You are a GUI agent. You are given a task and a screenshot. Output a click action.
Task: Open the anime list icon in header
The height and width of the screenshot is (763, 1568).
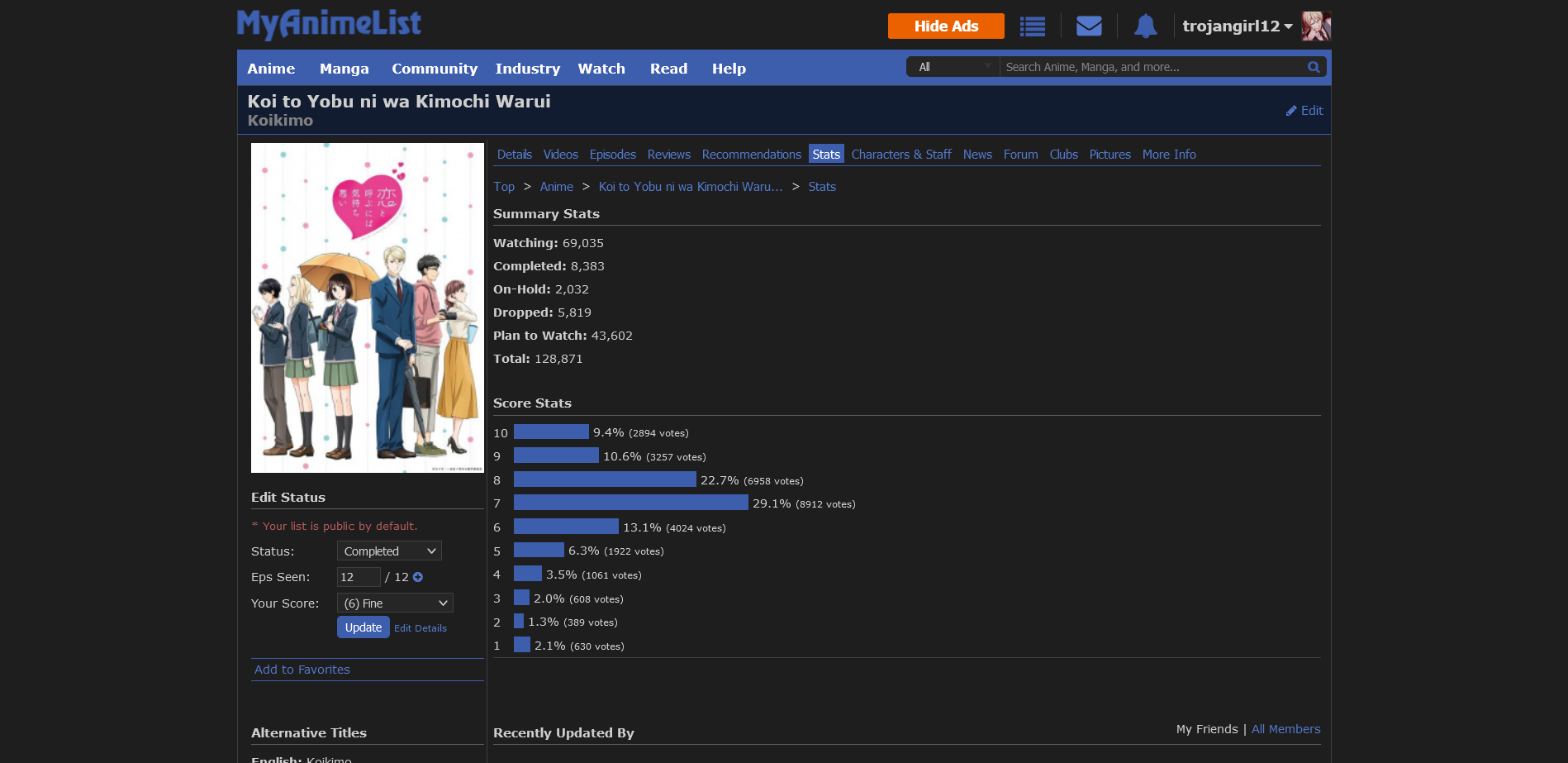[1032, 26]
